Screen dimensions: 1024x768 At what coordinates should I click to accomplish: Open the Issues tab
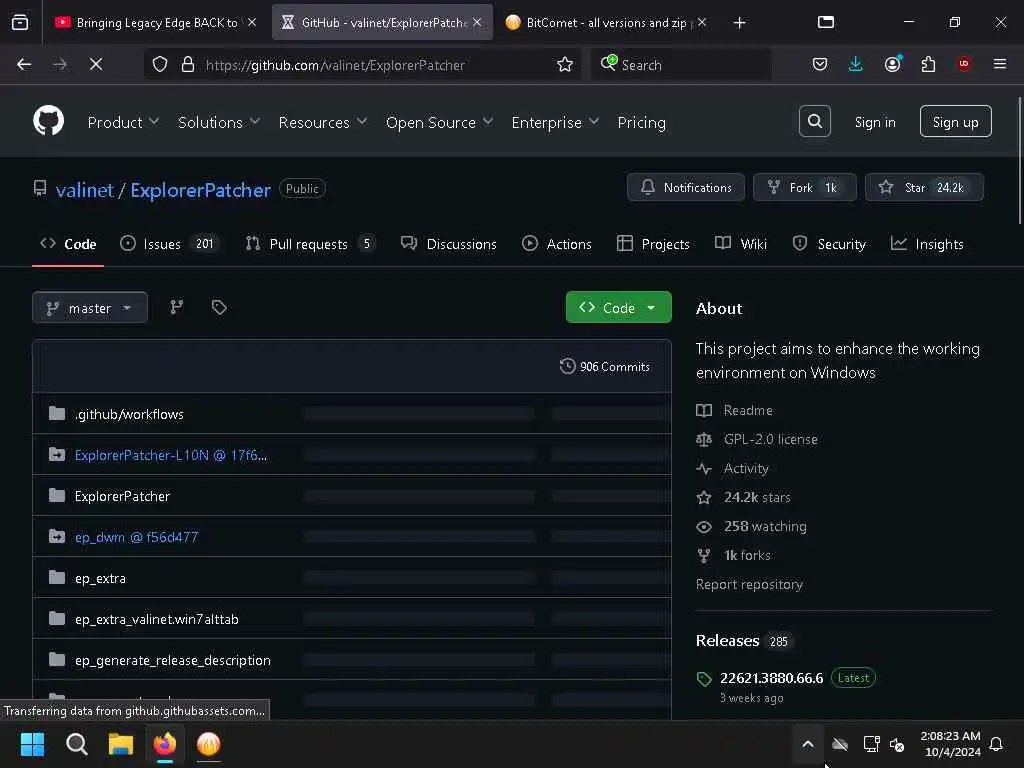(x=169, y=244)
